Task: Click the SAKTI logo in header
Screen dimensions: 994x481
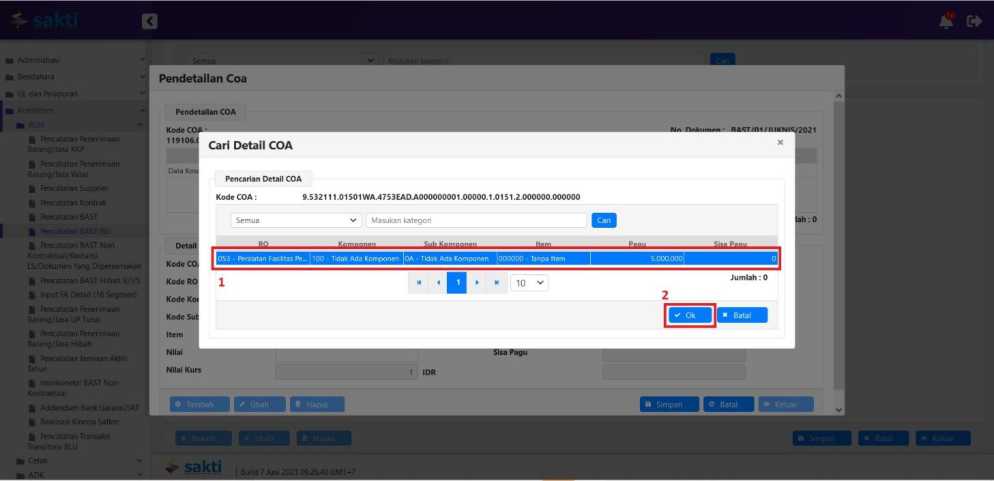Action: [43, 20]
